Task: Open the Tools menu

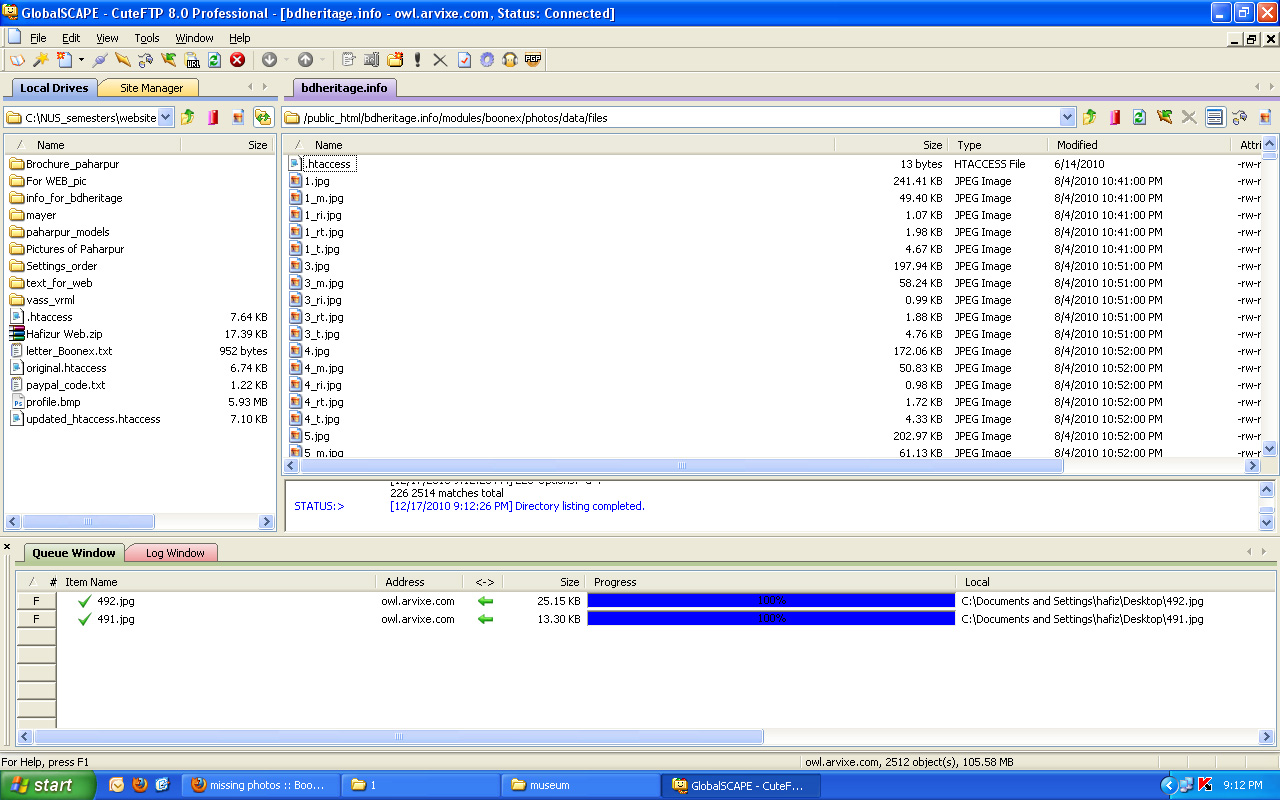Action: (147, 38)
